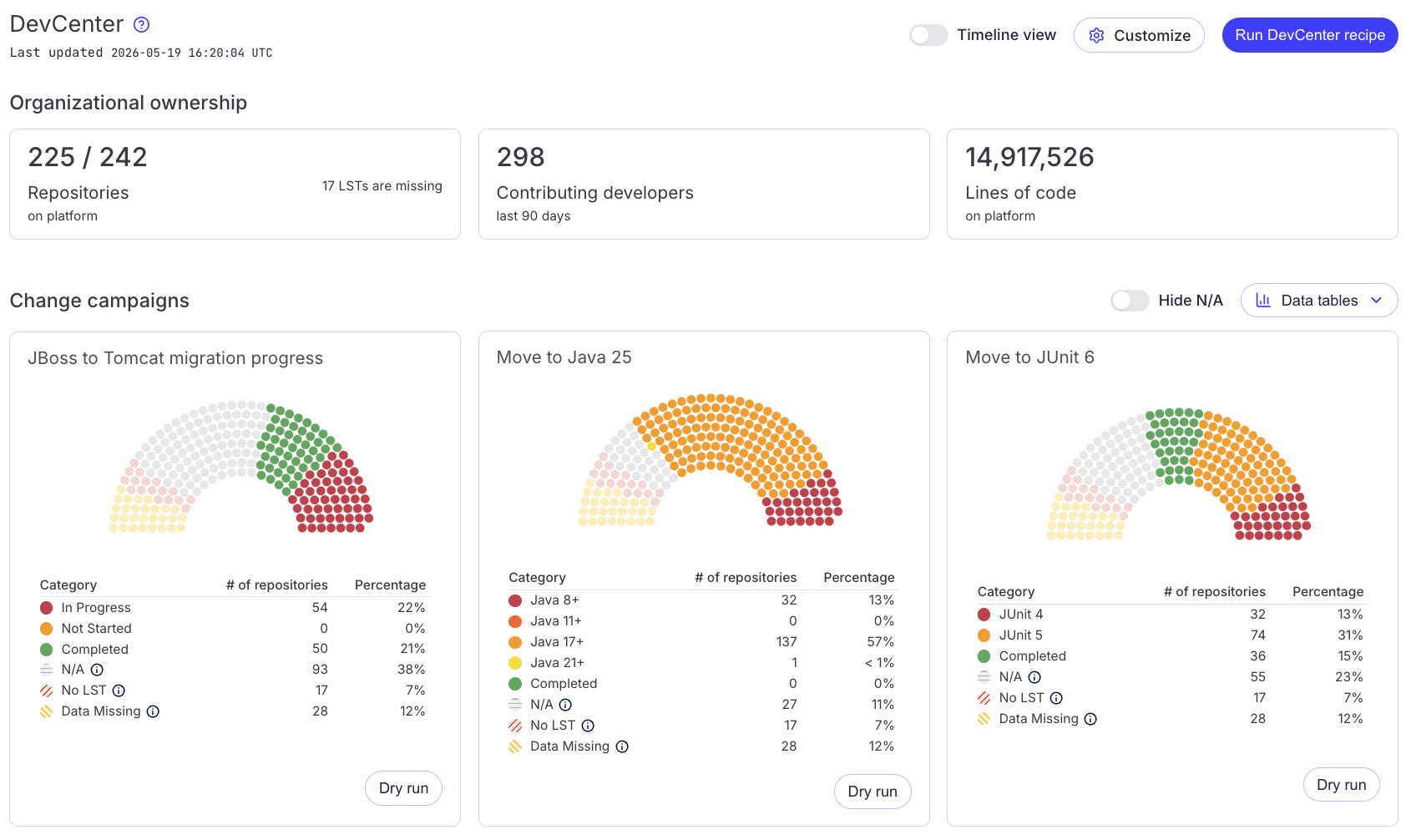Show No LST info icon in JUnit 6 table
The image size is (1416, 840).
click(x=1056, y=698)
